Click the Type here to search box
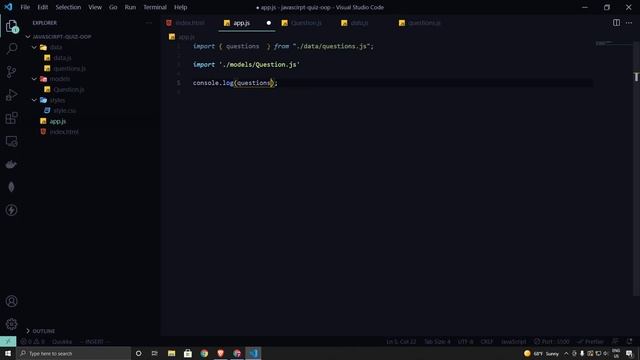 coord(74,353)
